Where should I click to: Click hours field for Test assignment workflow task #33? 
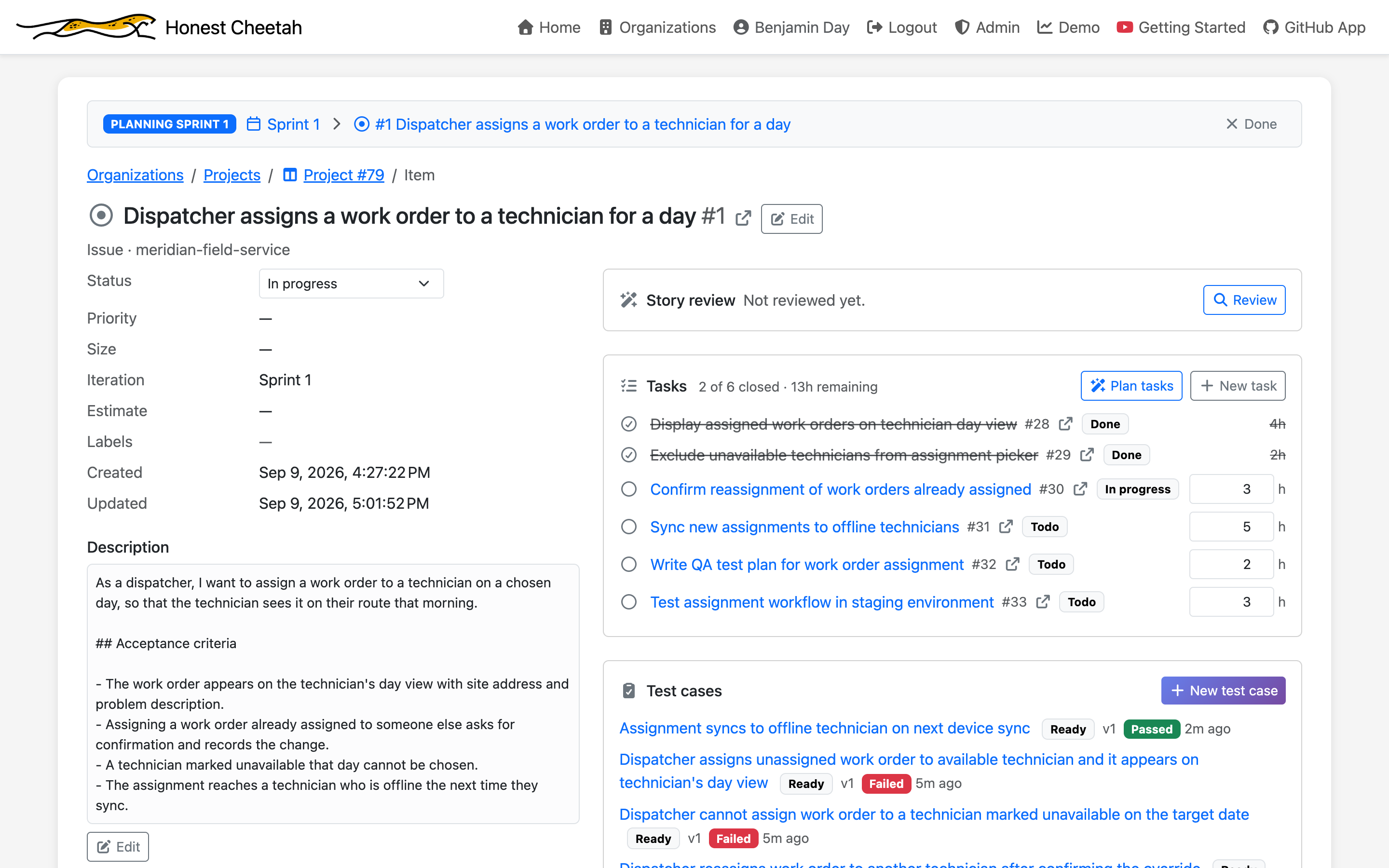coord(1231,602)
